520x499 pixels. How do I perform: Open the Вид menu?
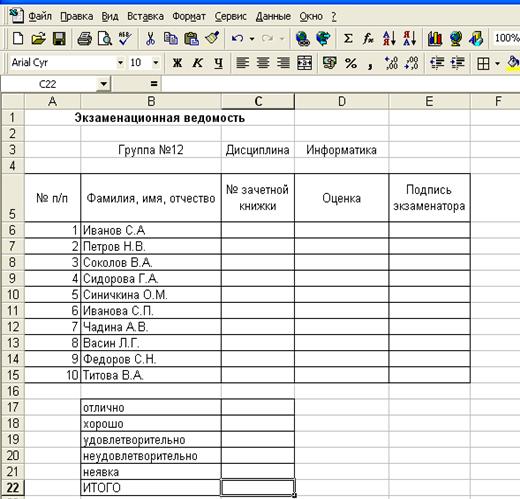tap(110, 16)
